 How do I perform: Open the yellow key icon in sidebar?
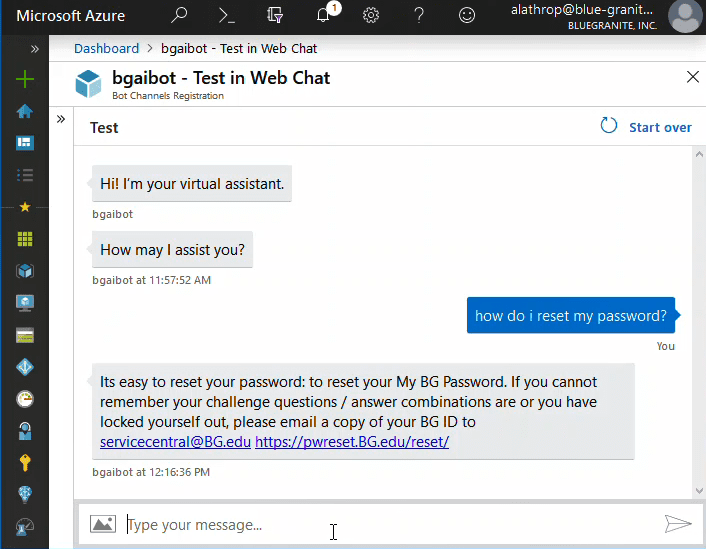coord(25,463)
